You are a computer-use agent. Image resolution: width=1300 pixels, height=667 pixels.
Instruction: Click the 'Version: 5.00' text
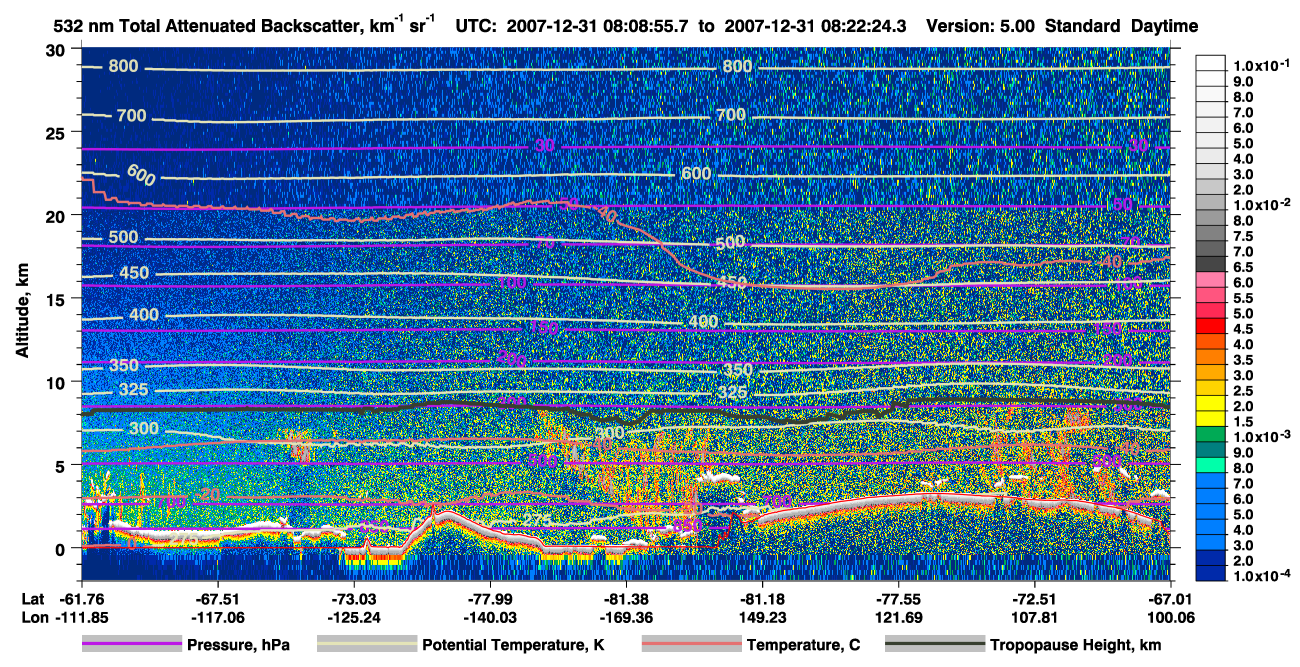[x=982, y=27]
